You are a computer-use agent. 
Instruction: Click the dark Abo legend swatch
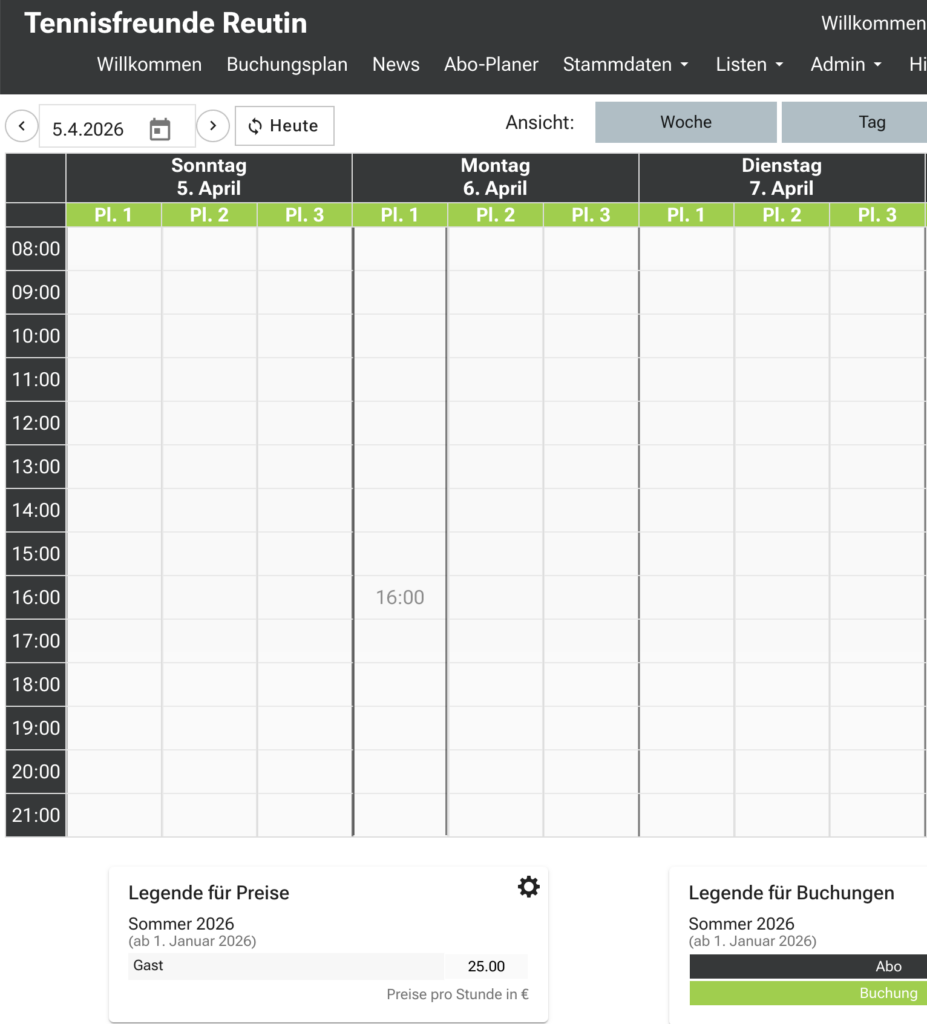click(808, 966)
